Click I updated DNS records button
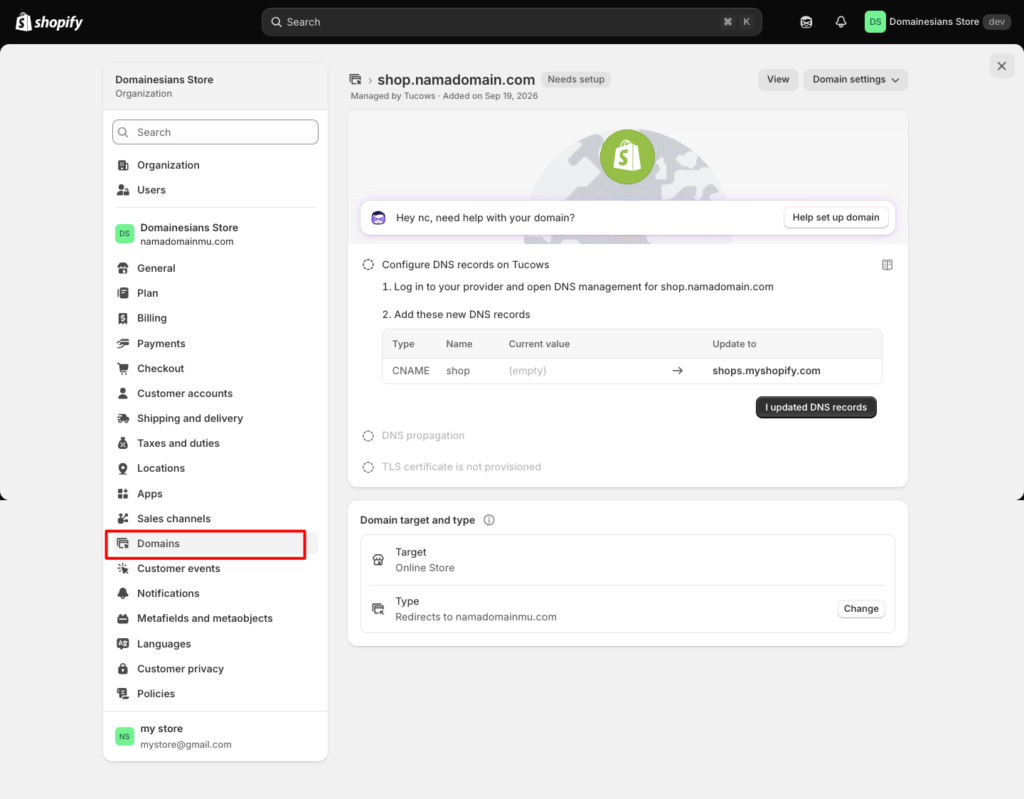 click(x=816, y=407)
